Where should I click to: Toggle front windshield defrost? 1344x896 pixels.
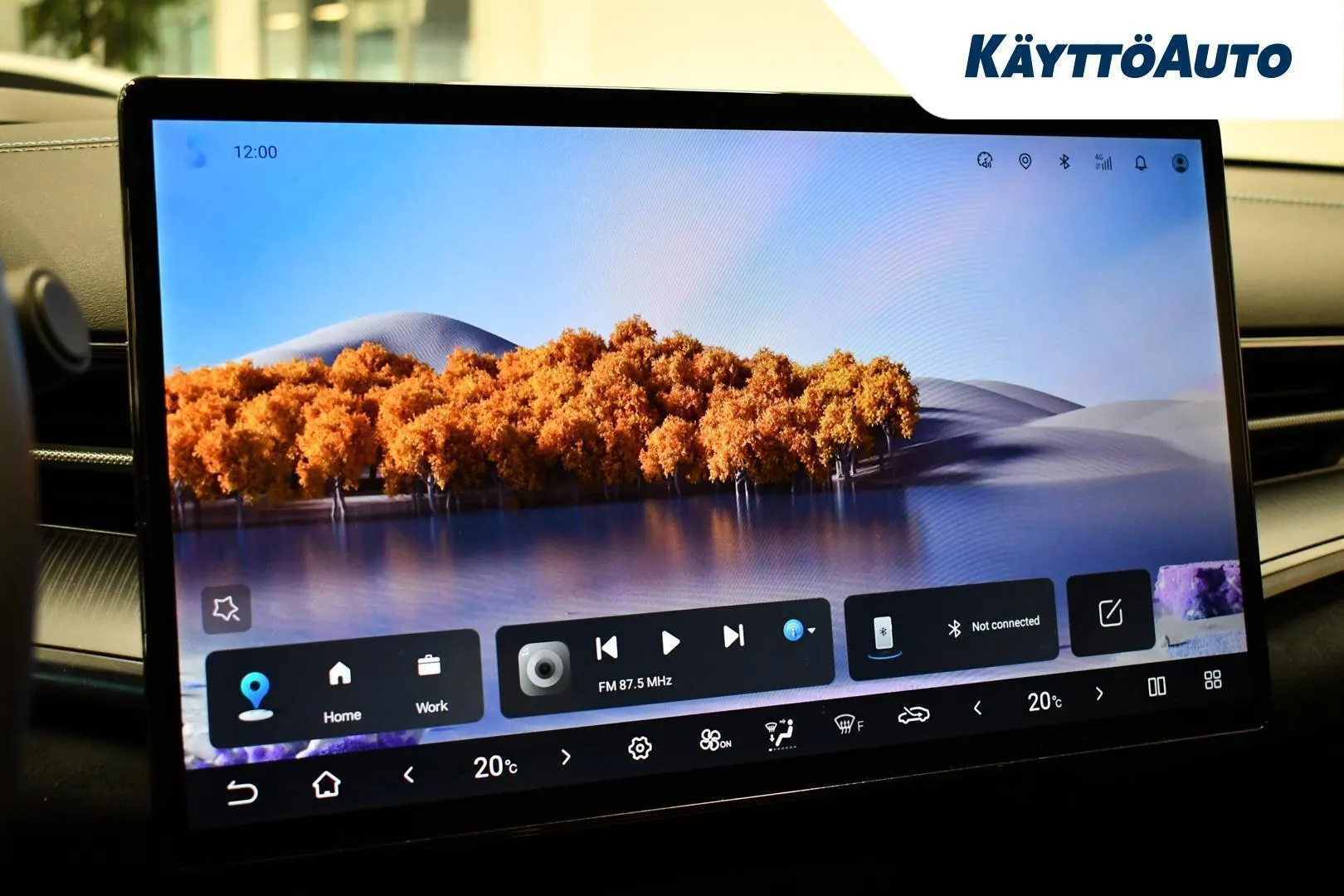click(848, 725)
